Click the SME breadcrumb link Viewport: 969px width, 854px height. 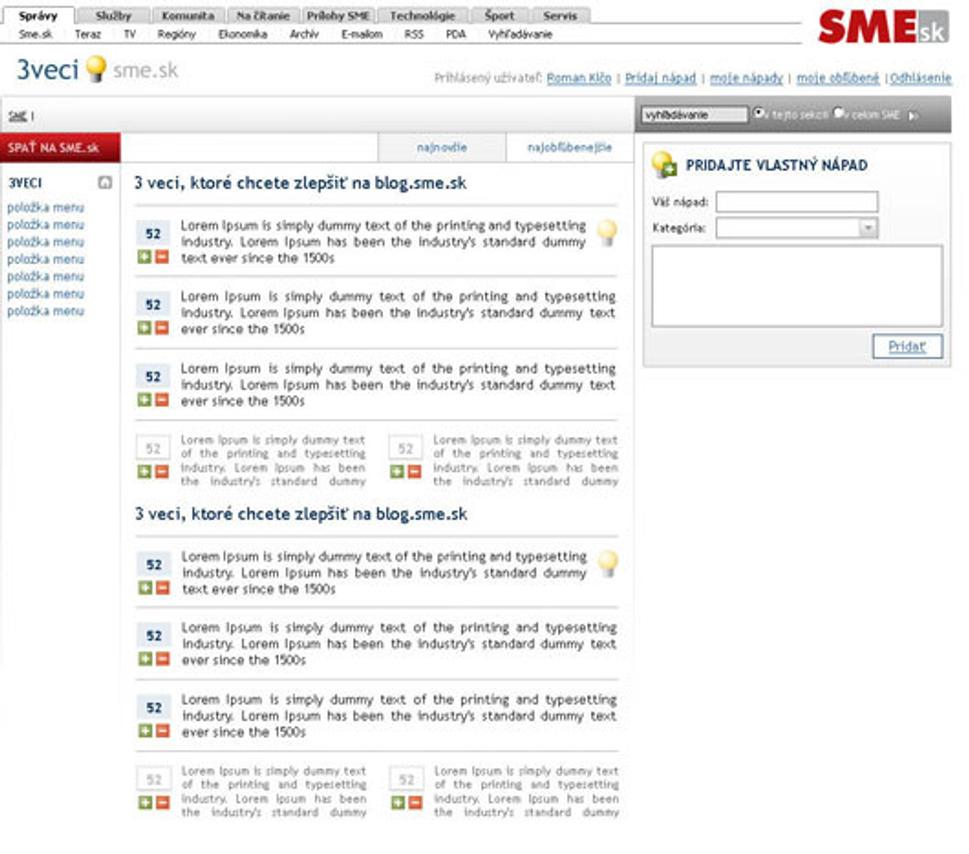(17, 116)
